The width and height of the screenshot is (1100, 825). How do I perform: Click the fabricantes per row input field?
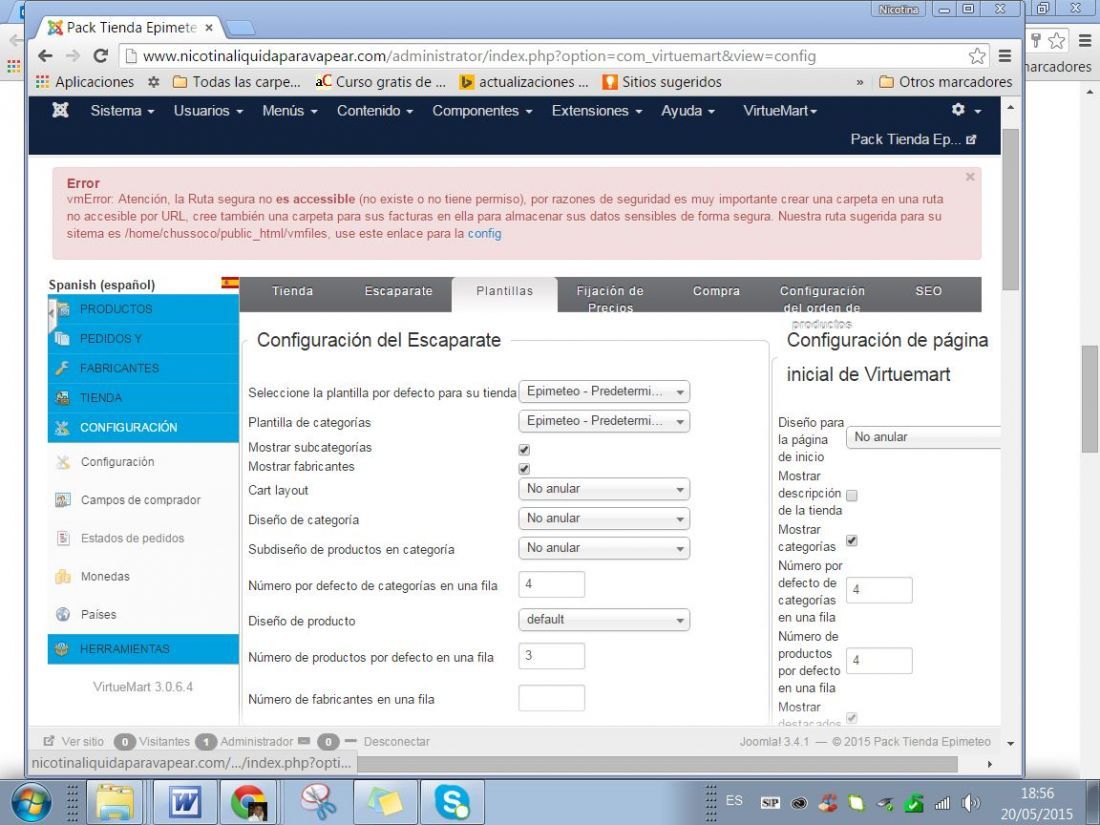coord(551,699)
